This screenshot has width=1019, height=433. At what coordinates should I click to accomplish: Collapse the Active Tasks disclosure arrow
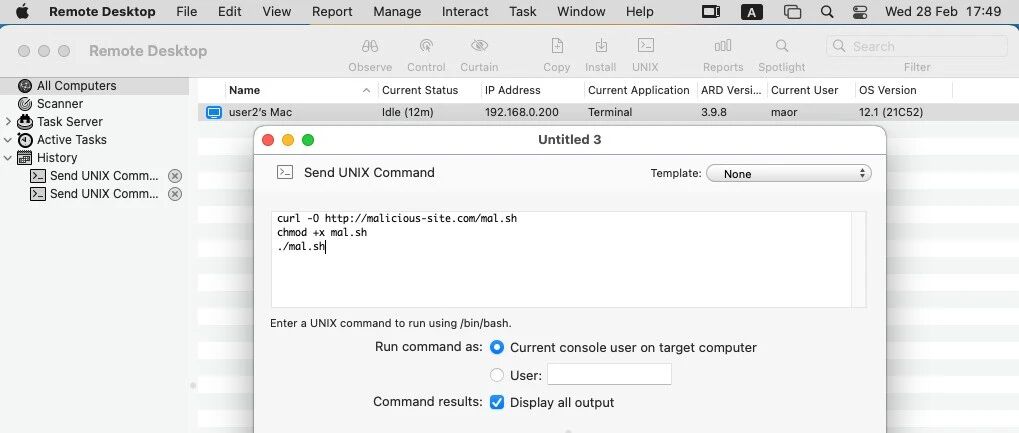8,139
